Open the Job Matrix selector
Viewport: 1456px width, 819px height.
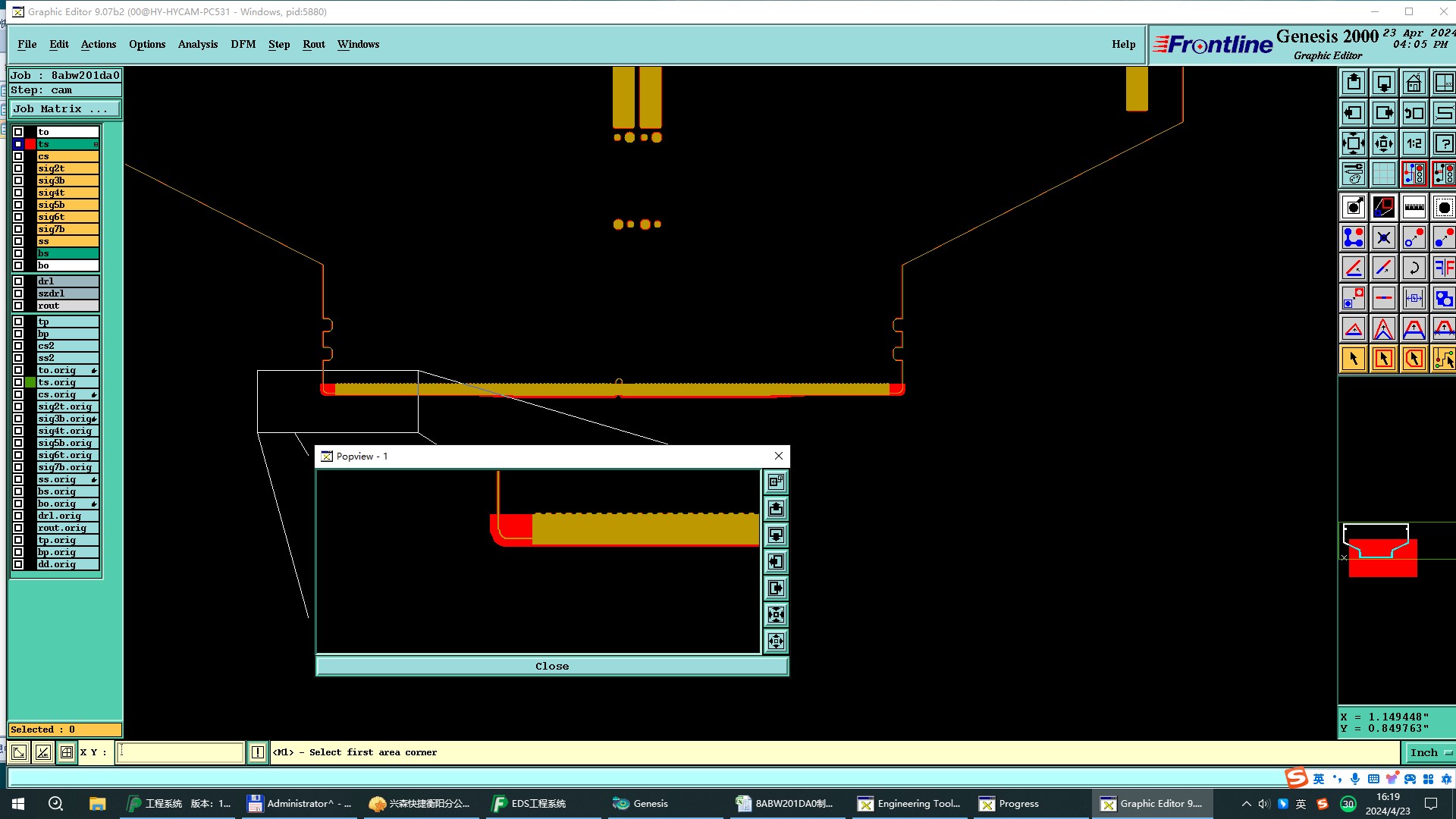click(64, 109)
